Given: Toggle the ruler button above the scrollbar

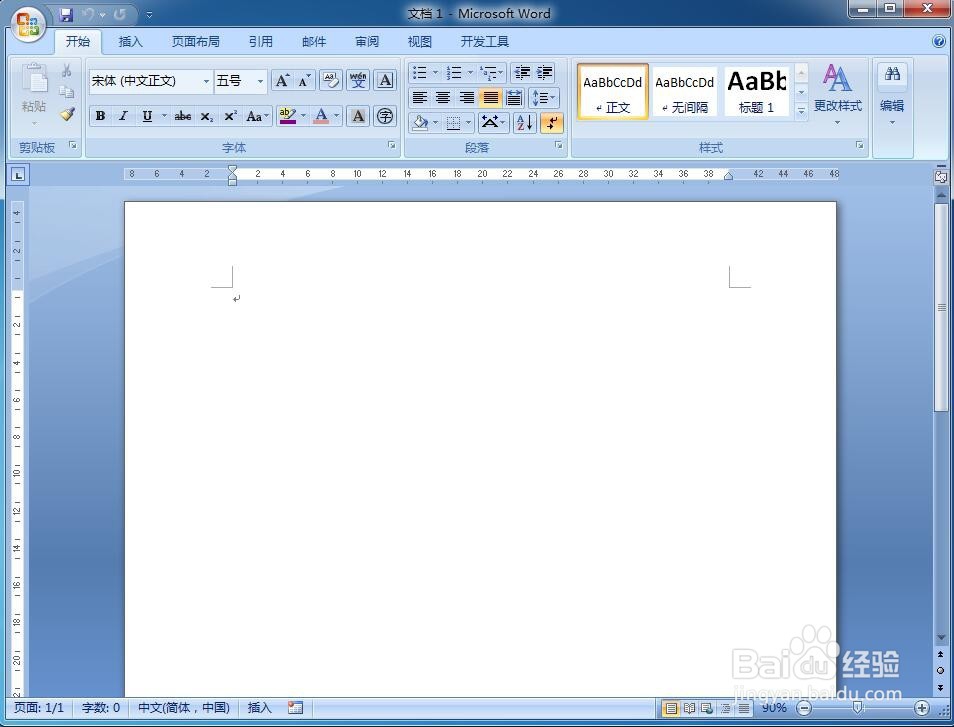Looking at the screenshot, I should (x=941, y=176).
